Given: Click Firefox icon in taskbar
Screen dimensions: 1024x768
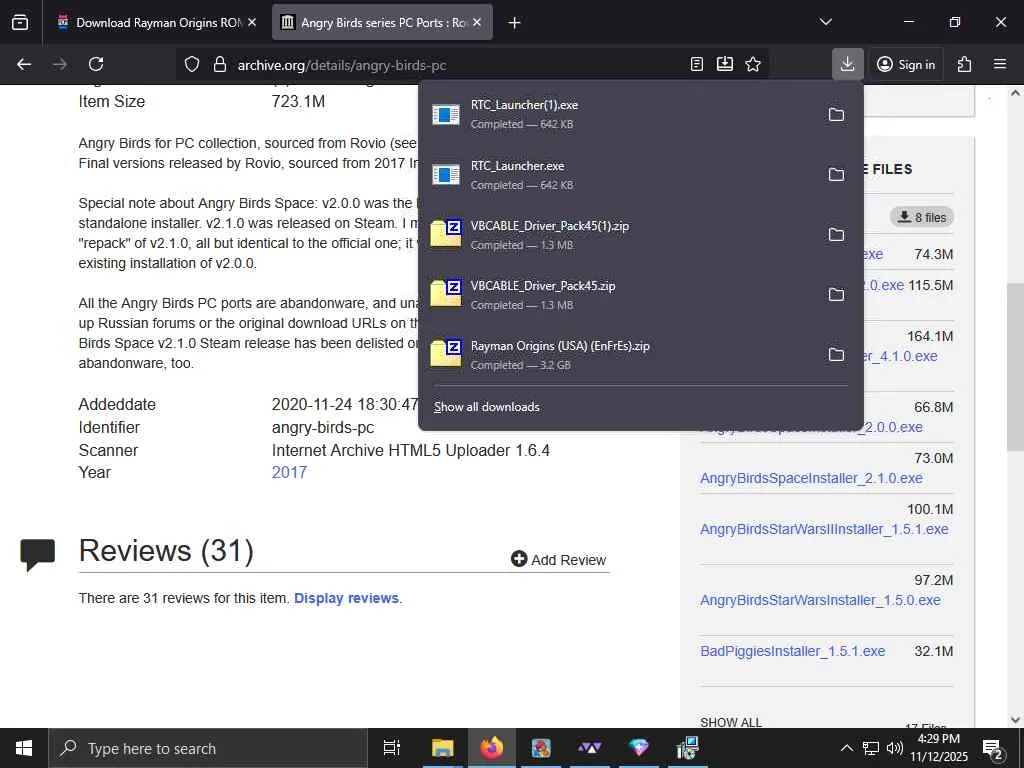Looking at the screenshot, I should click(x=492, y=748).
